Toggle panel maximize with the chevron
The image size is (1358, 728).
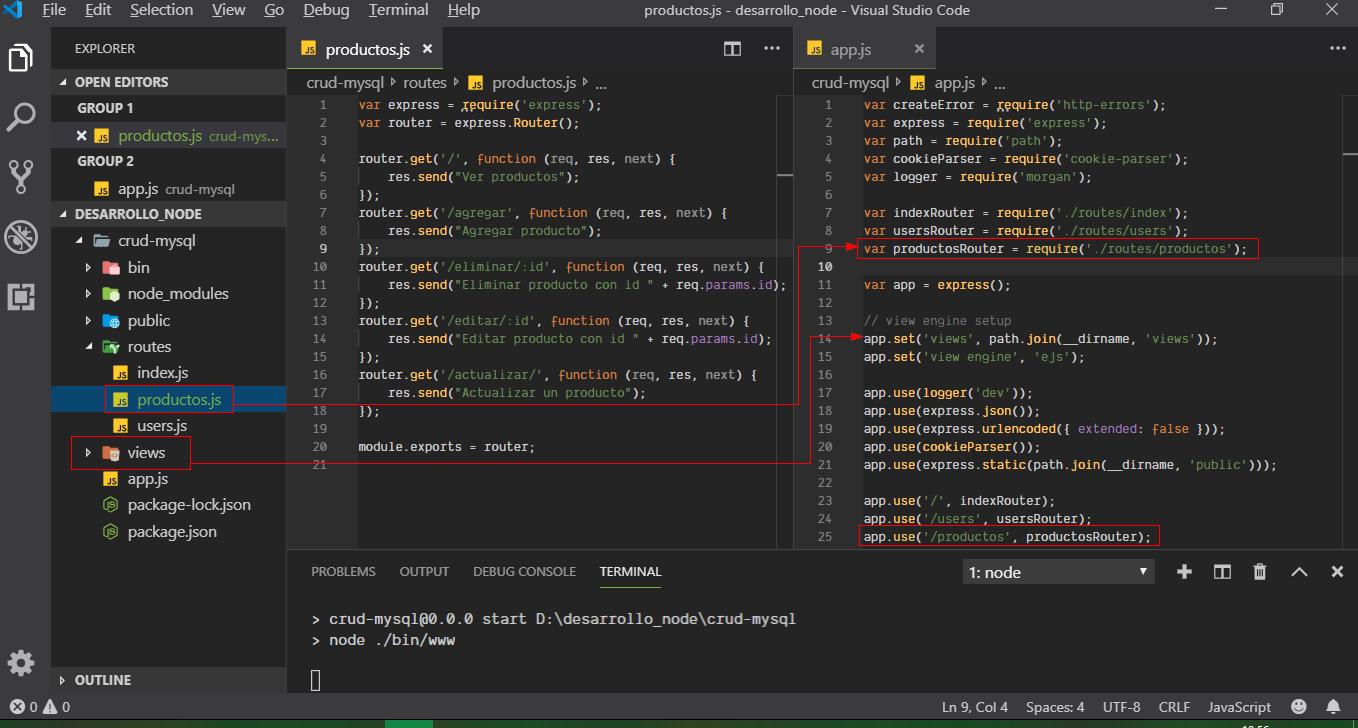pos(1299,571)
